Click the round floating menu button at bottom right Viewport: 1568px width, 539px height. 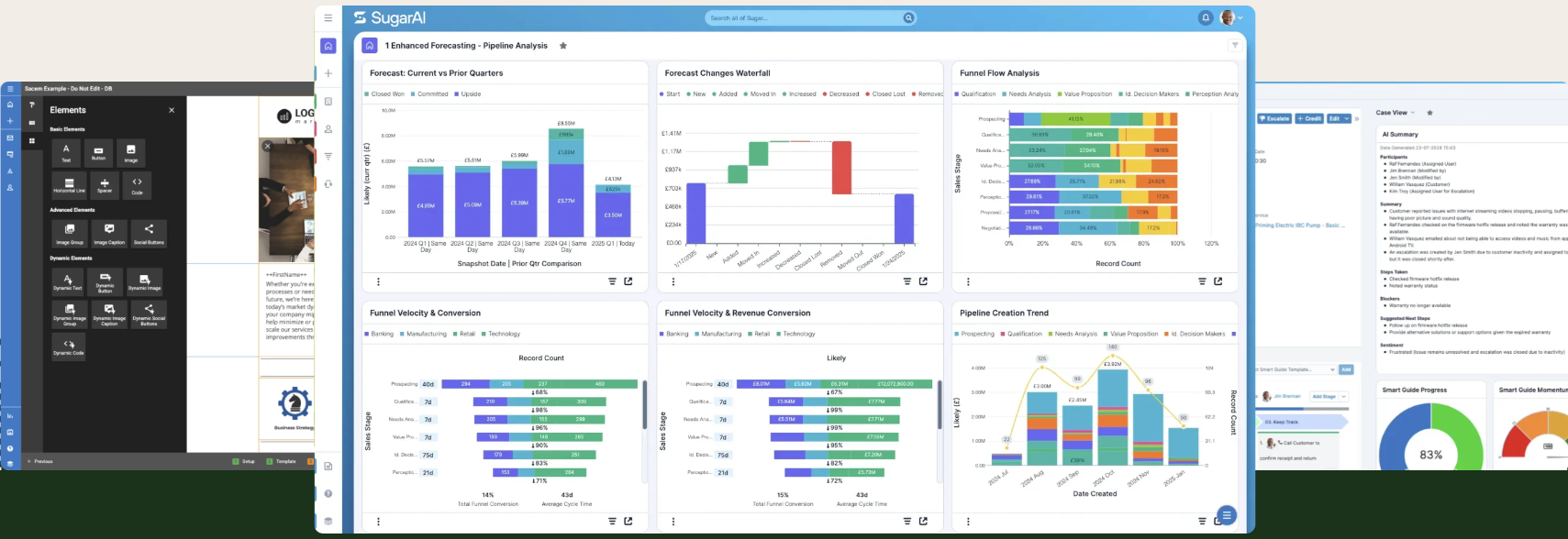tap(1227, 515)
